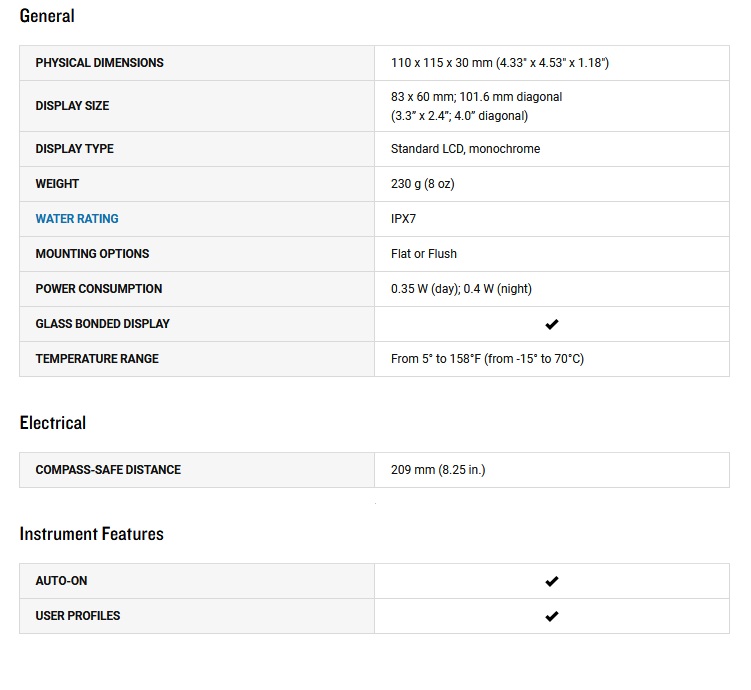The width and height of the screenshot is (751, 690).
Task: Click the Auto-On checkmark icon
Action: [551, 581]
